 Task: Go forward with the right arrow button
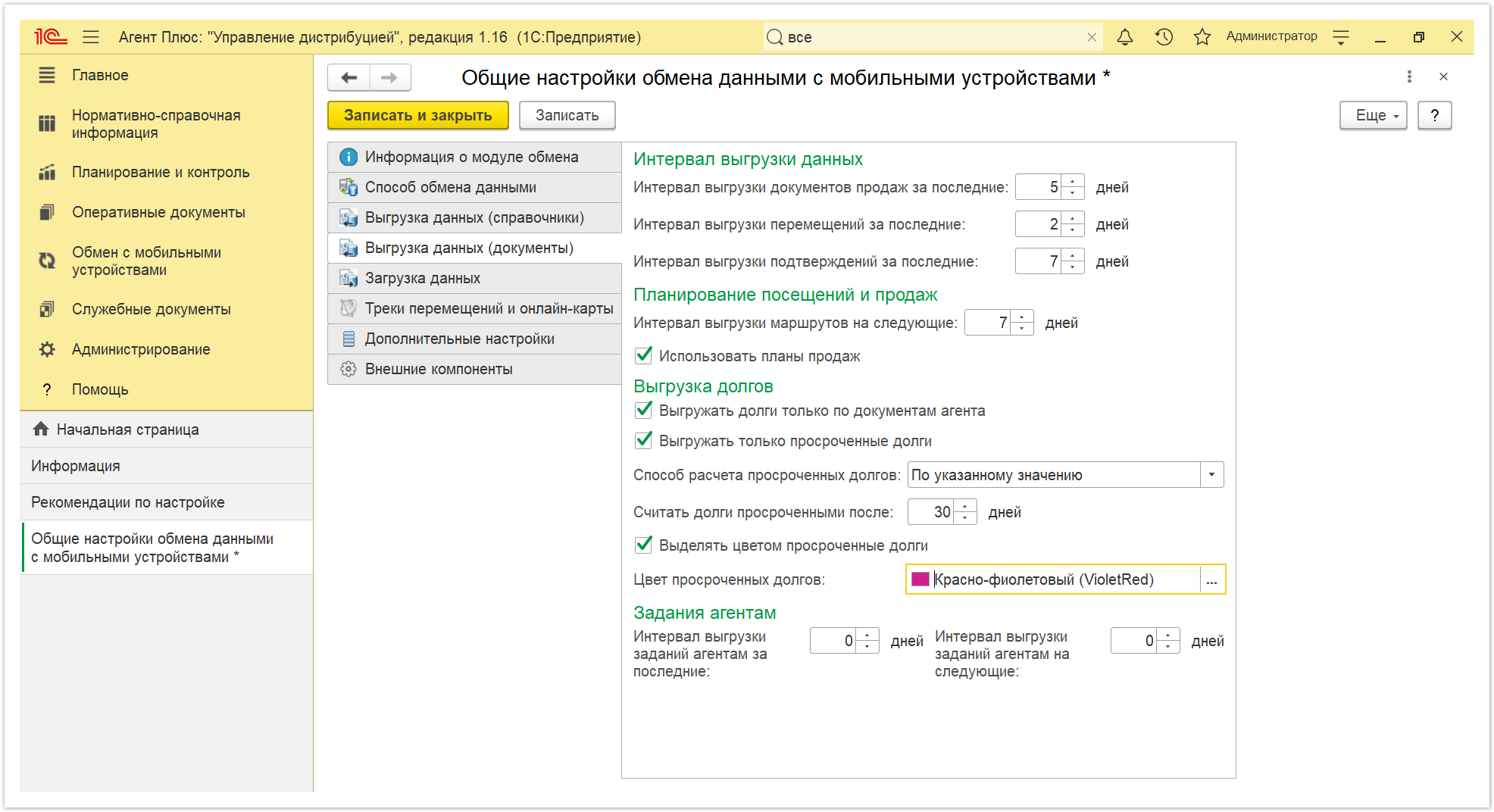[x=389, y=77]
